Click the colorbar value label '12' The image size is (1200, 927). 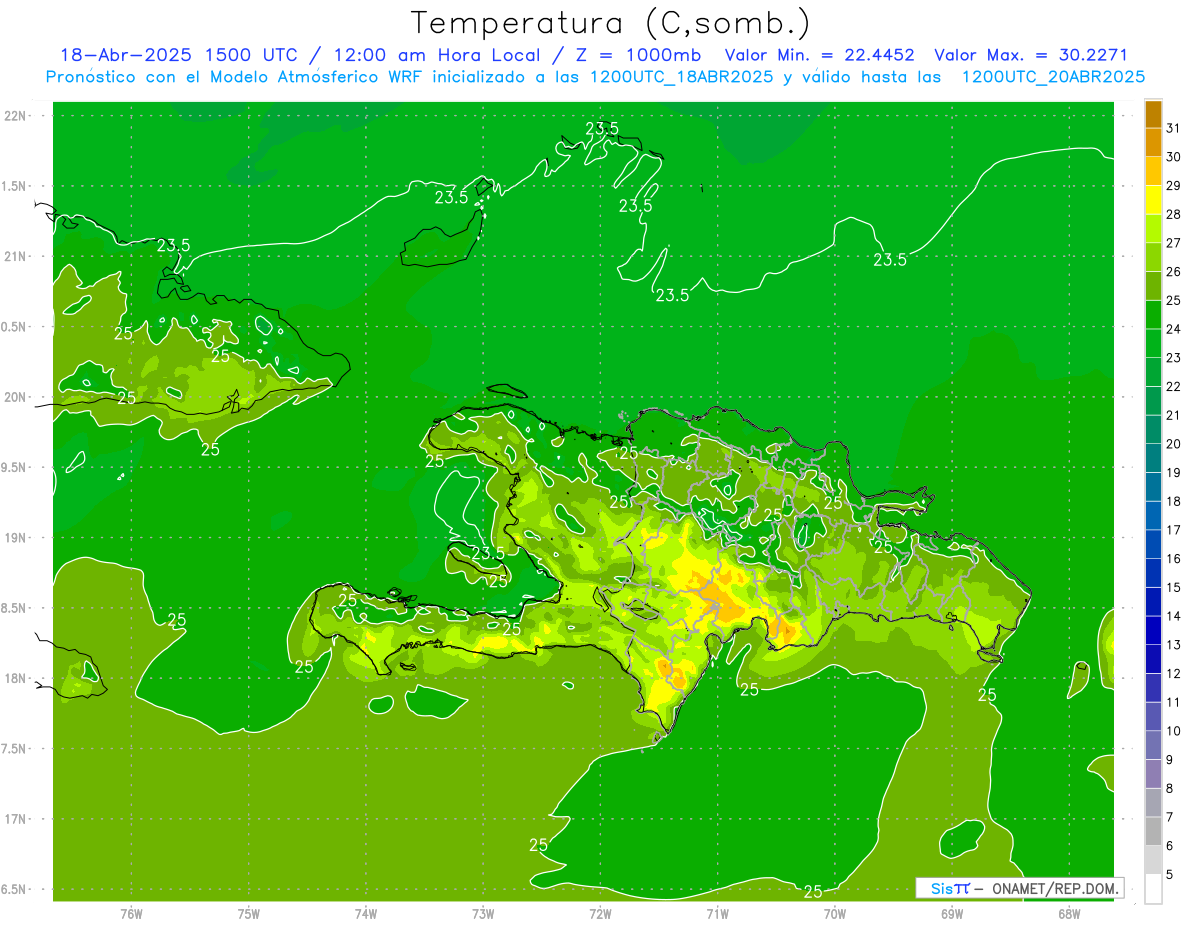click(1173, 674)
